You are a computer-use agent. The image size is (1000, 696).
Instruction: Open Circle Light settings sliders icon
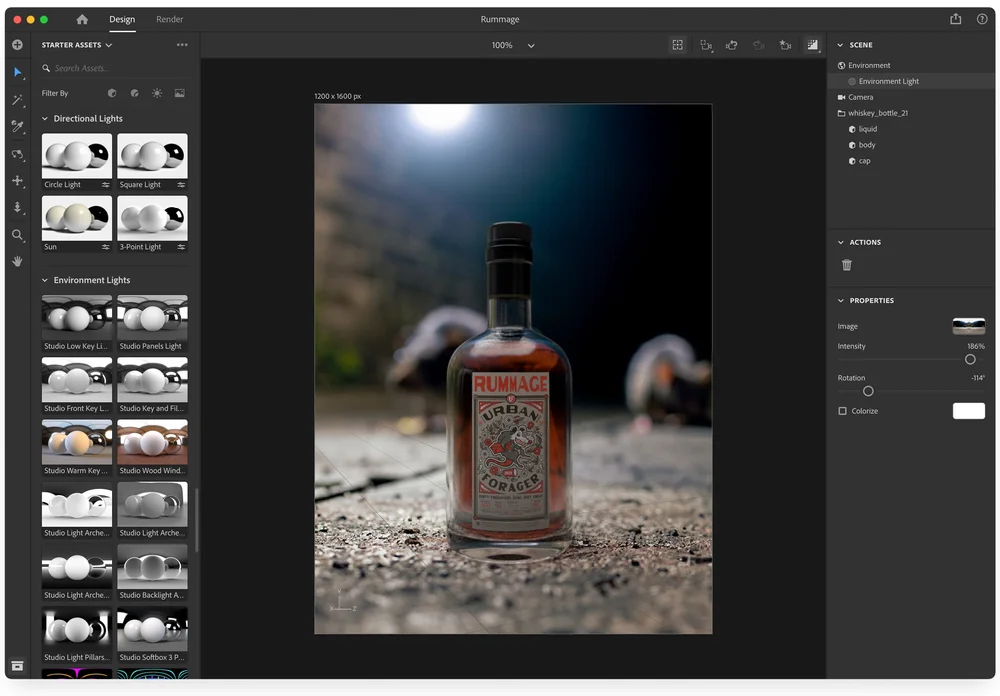coord(106,184)
